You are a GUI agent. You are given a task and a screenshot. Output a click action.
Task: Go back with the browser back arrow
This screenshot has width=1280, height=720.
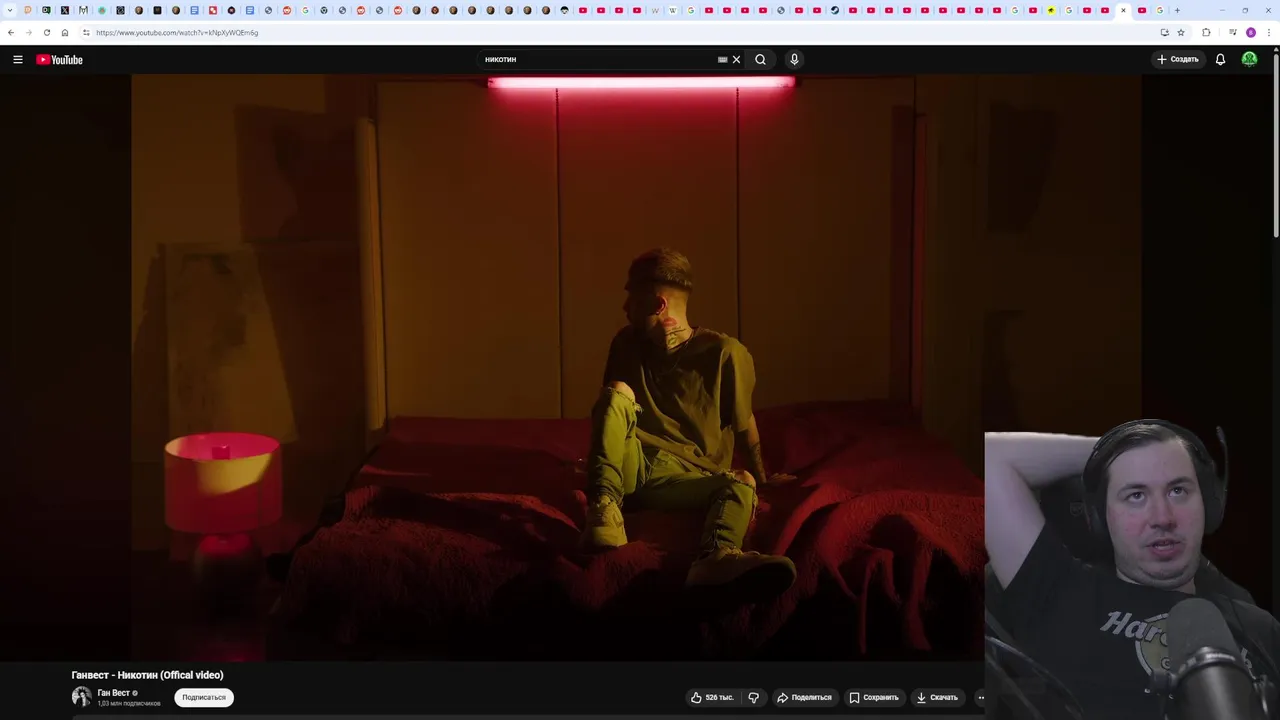11,32
